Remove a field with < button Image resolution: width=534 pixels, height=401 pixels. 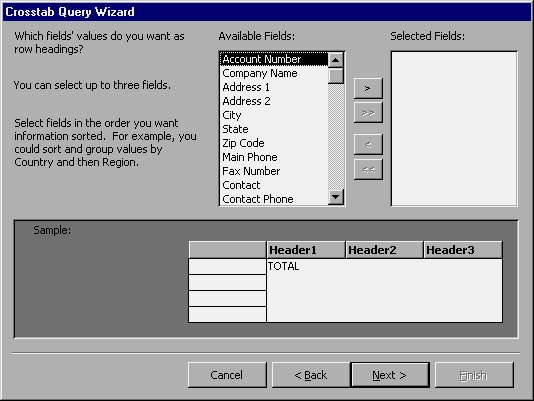[x=368, y=144]
